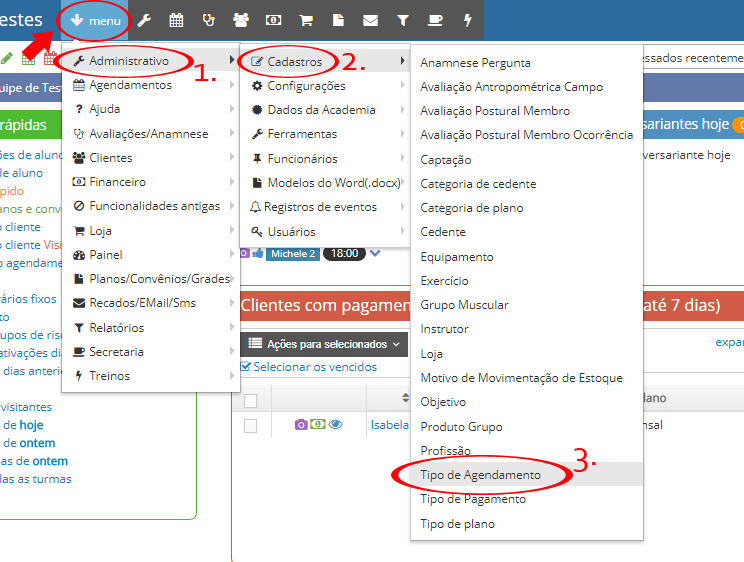Screen dimensions: 744x562
Task: Click the filter funnel toolbar icon
Action: pos(403,20)
